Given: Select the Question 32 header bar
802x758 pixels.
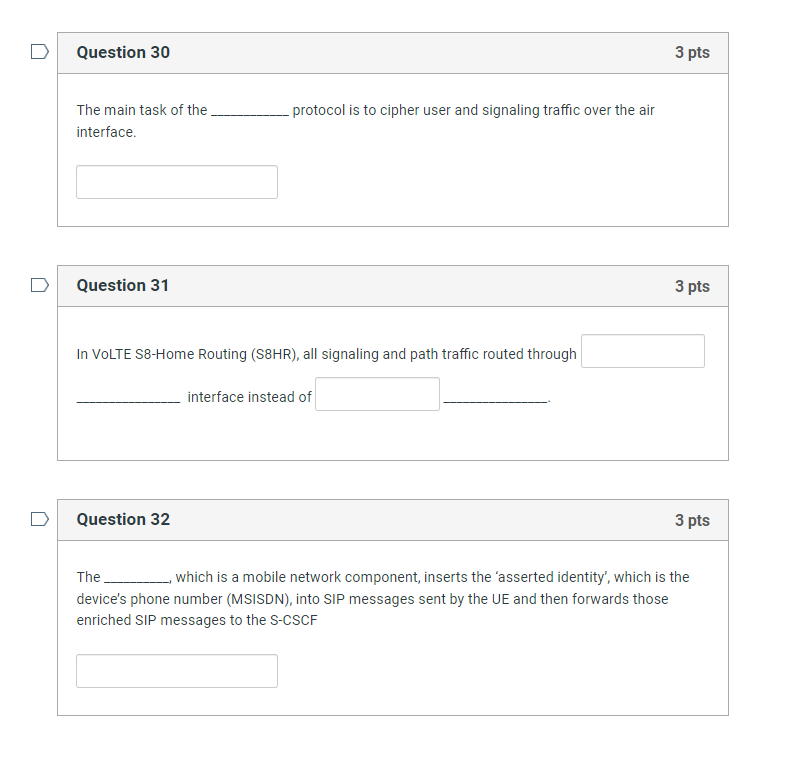Looking at the screenshot, I should tap(392, 520).
